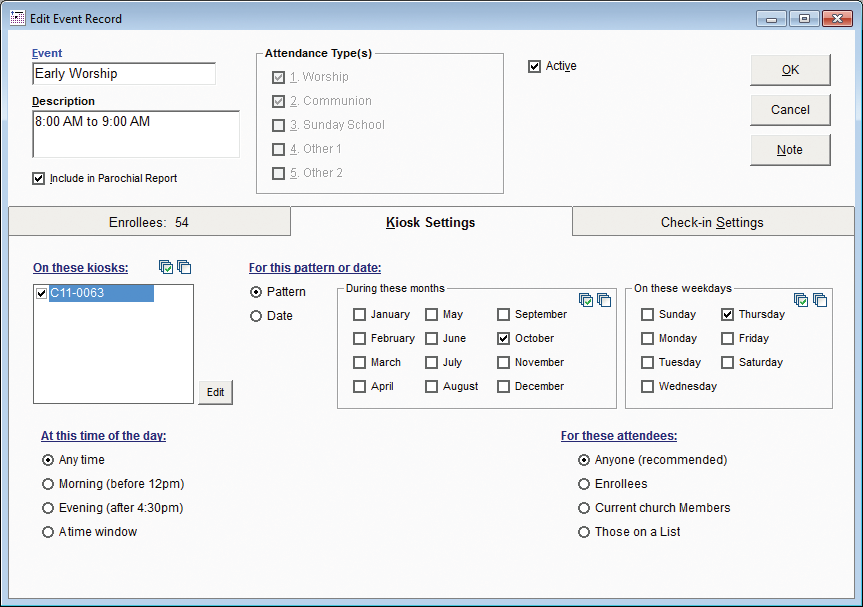Switch to the Check-in Settings tab
The image size is (863, 607).
712,222
